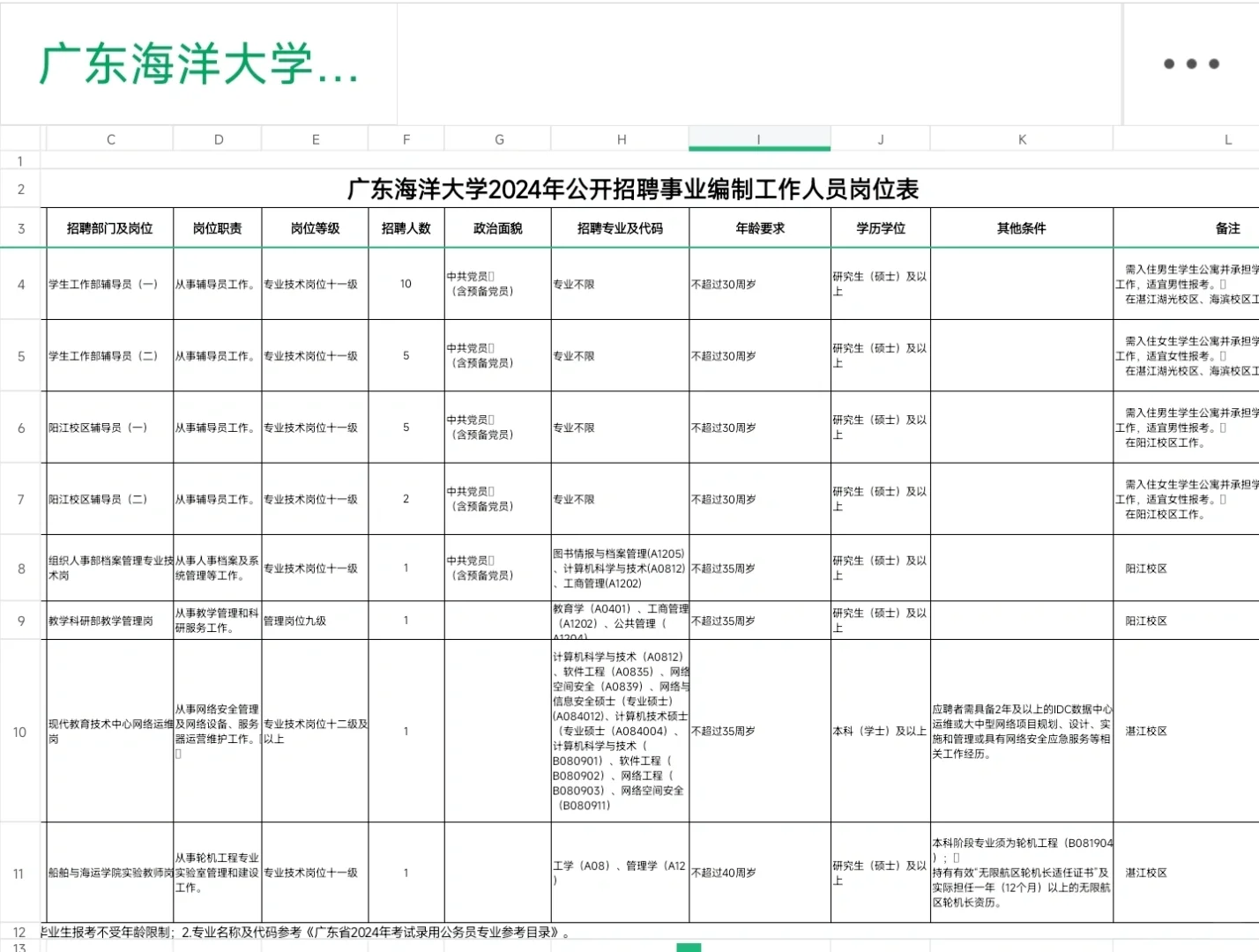The image size is (1259, 952).
Task: Select cell 不超过40周岁
Action: (x=759, y=873)
